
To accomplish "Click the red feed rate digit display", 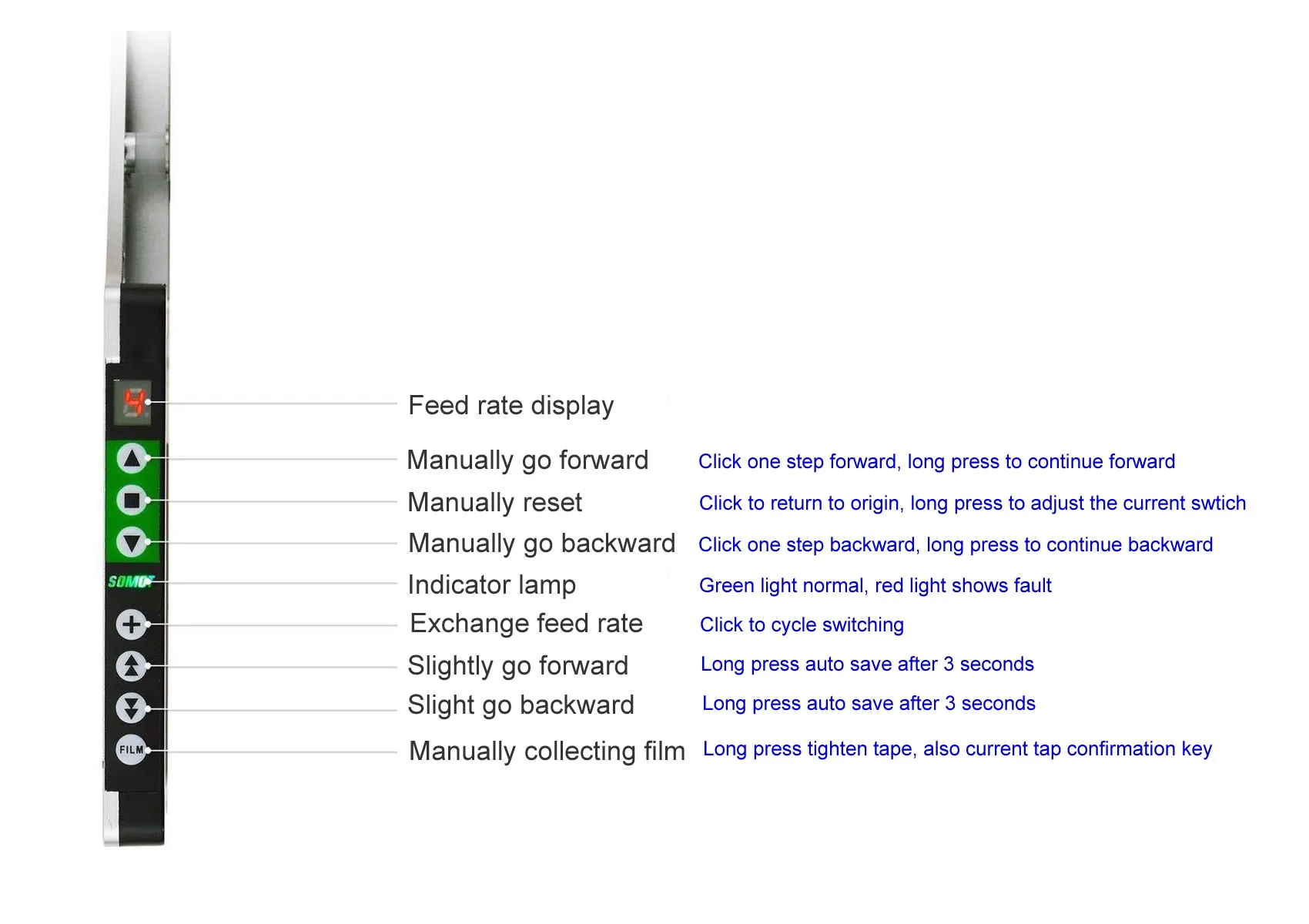I will [134, 403].
